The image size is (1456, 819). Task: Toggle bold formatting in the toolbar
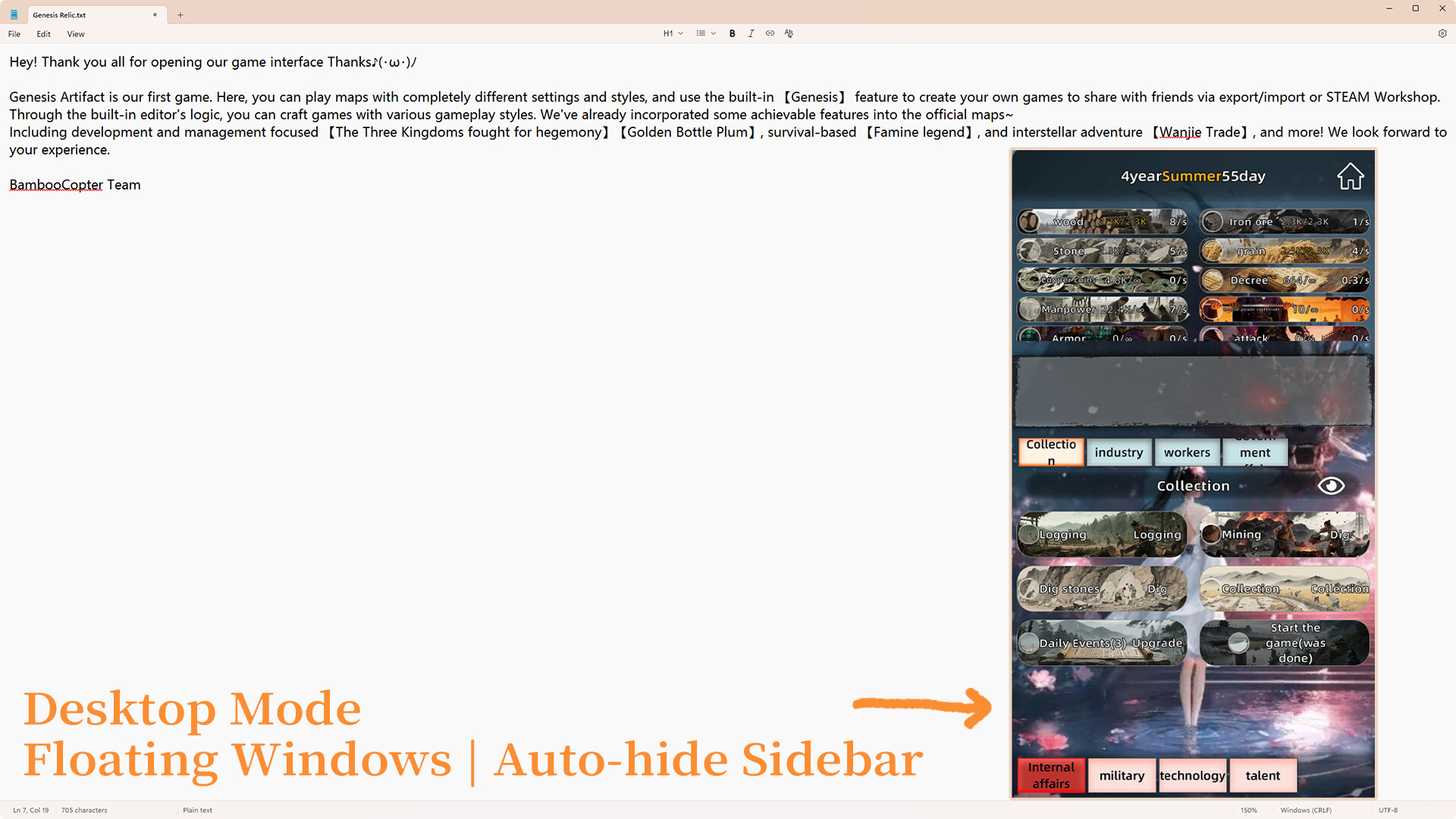[732, 33]
